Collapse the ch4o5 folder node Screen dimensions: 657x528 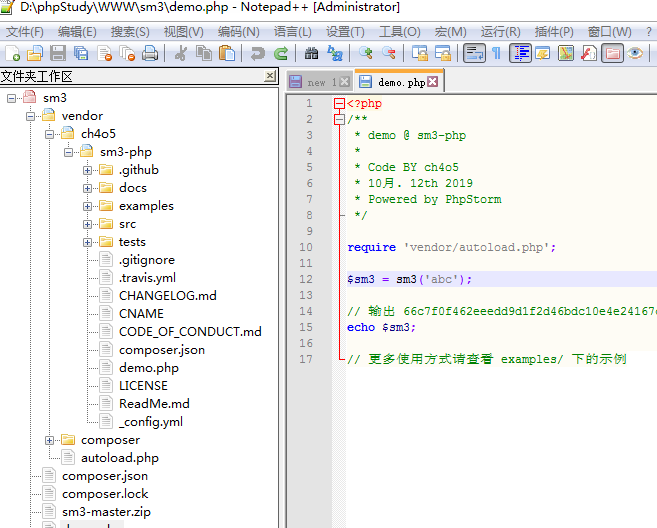(x=49, y=135)
